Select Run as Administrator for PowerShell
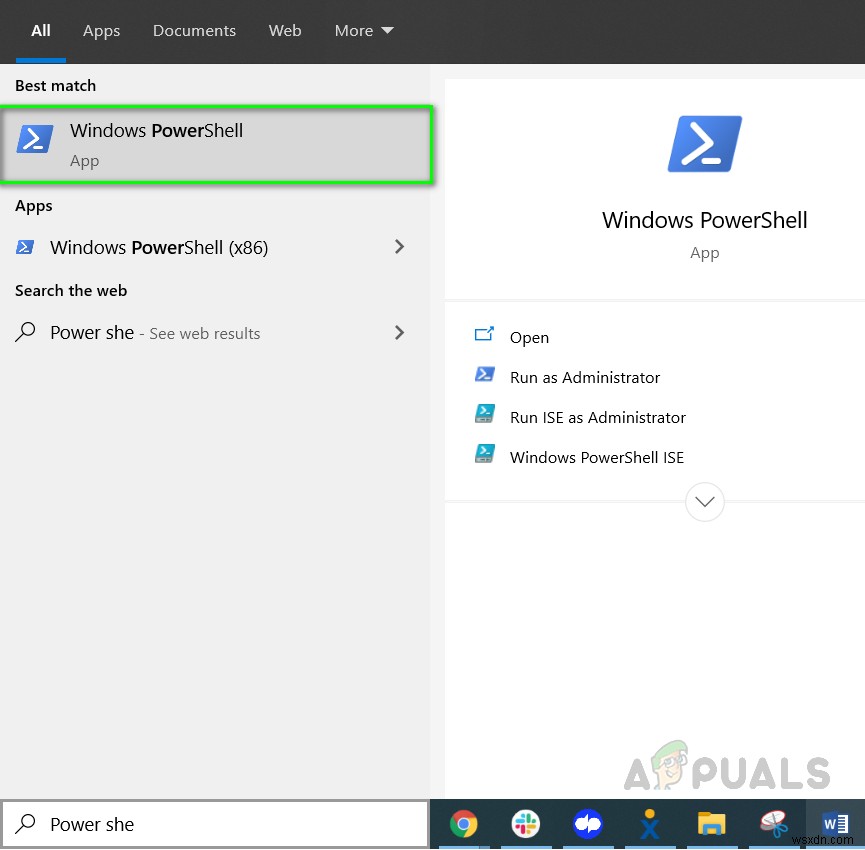 pyautogui.click(x=585, y=377)
